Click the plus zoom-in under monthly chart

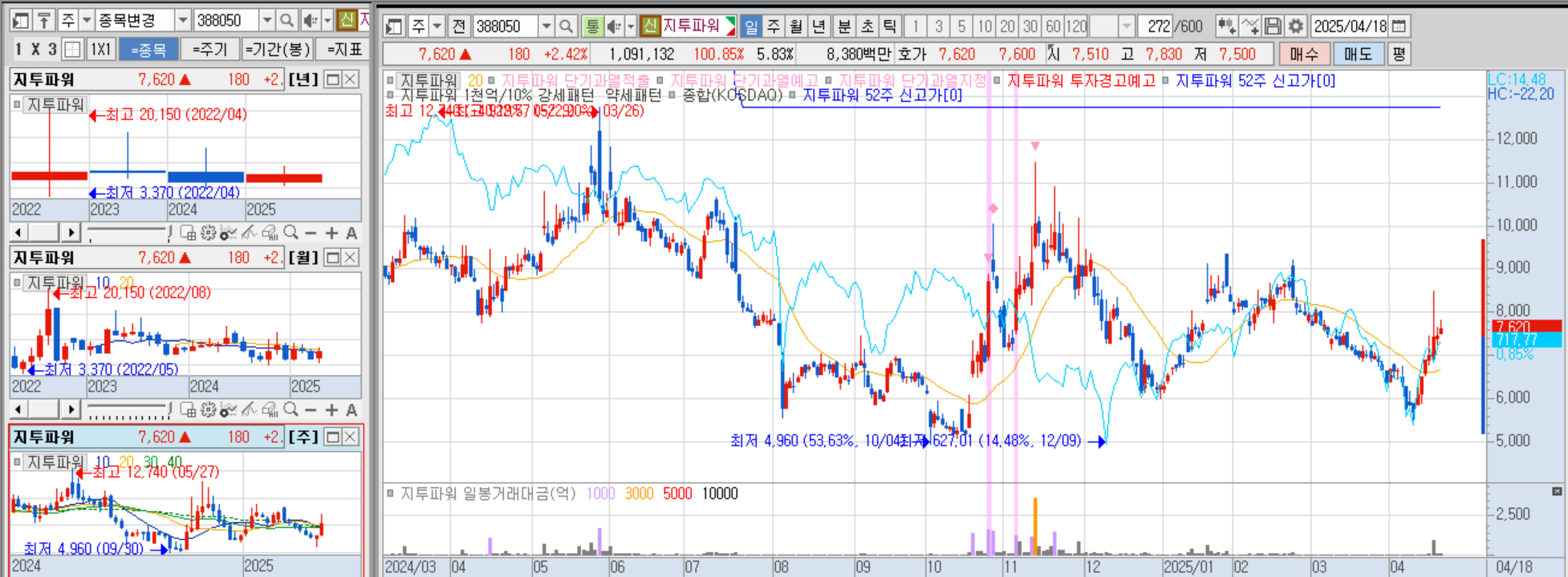pos(331,410)
